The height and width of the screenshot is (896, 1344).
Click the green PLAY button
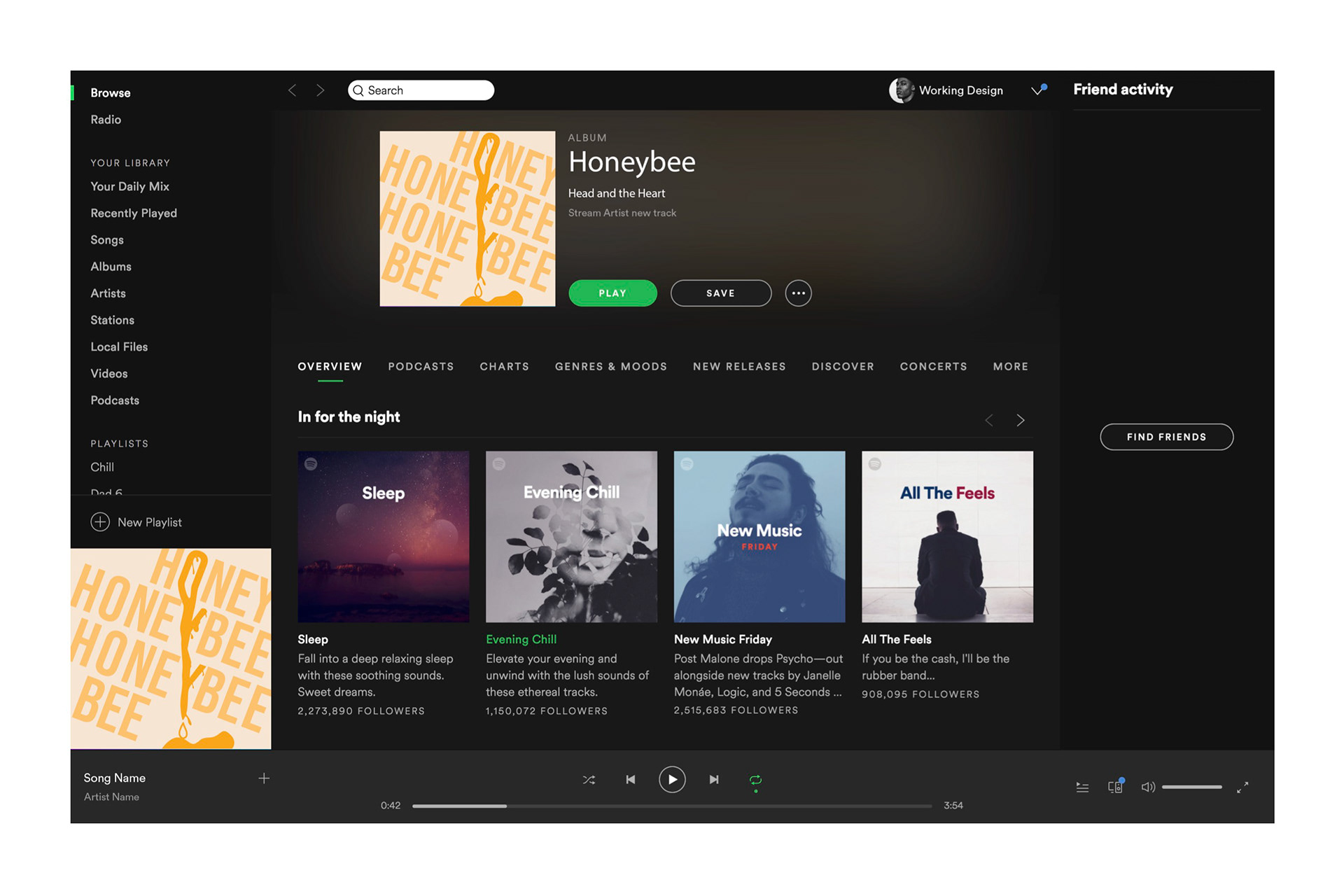612,293
